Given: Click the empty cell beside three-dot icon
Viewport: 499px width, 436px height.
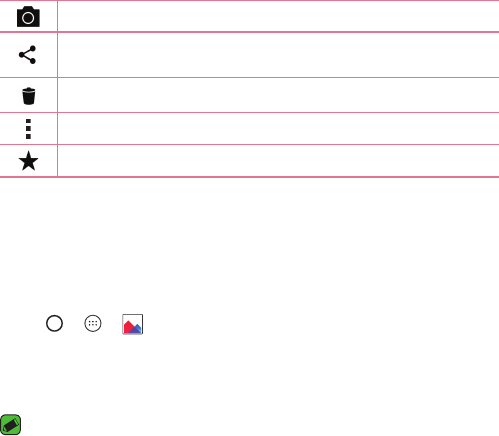Looking at the screenshot, I should point(278,129).
